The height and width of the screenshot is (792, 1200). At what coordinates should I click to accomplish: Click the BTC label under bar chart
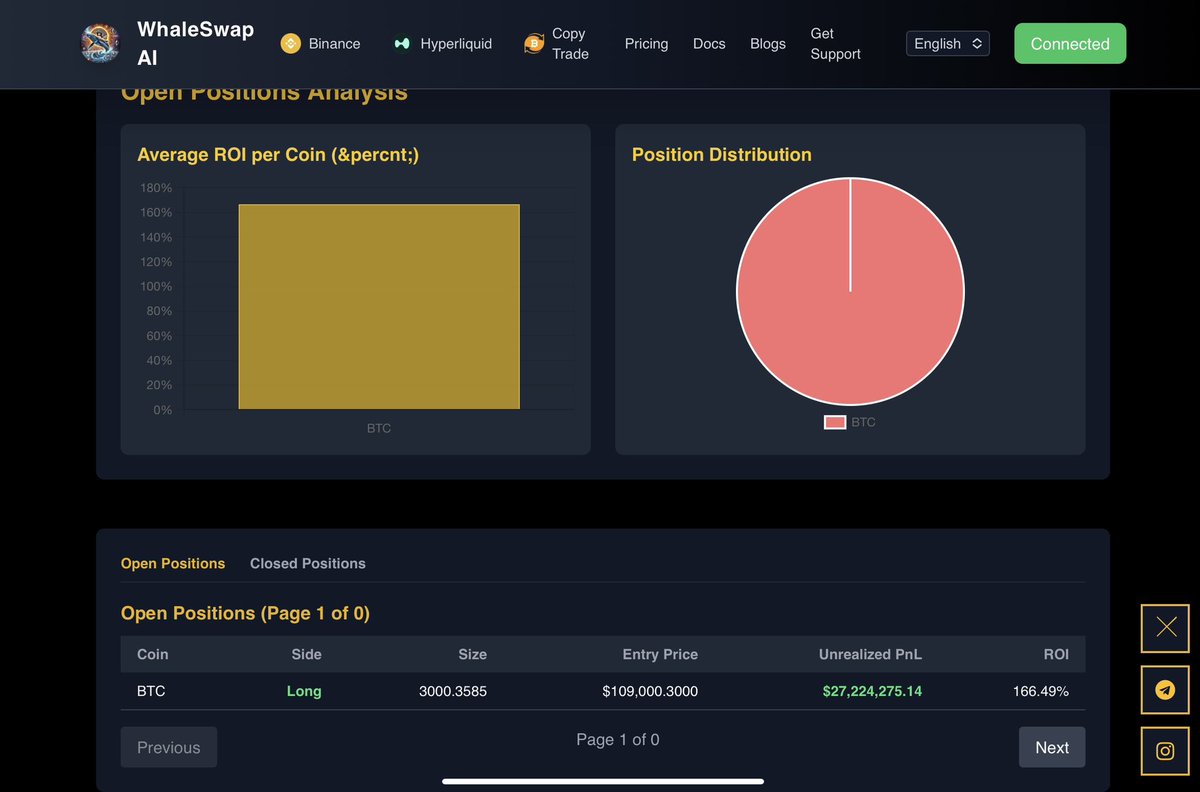point(379,428)
